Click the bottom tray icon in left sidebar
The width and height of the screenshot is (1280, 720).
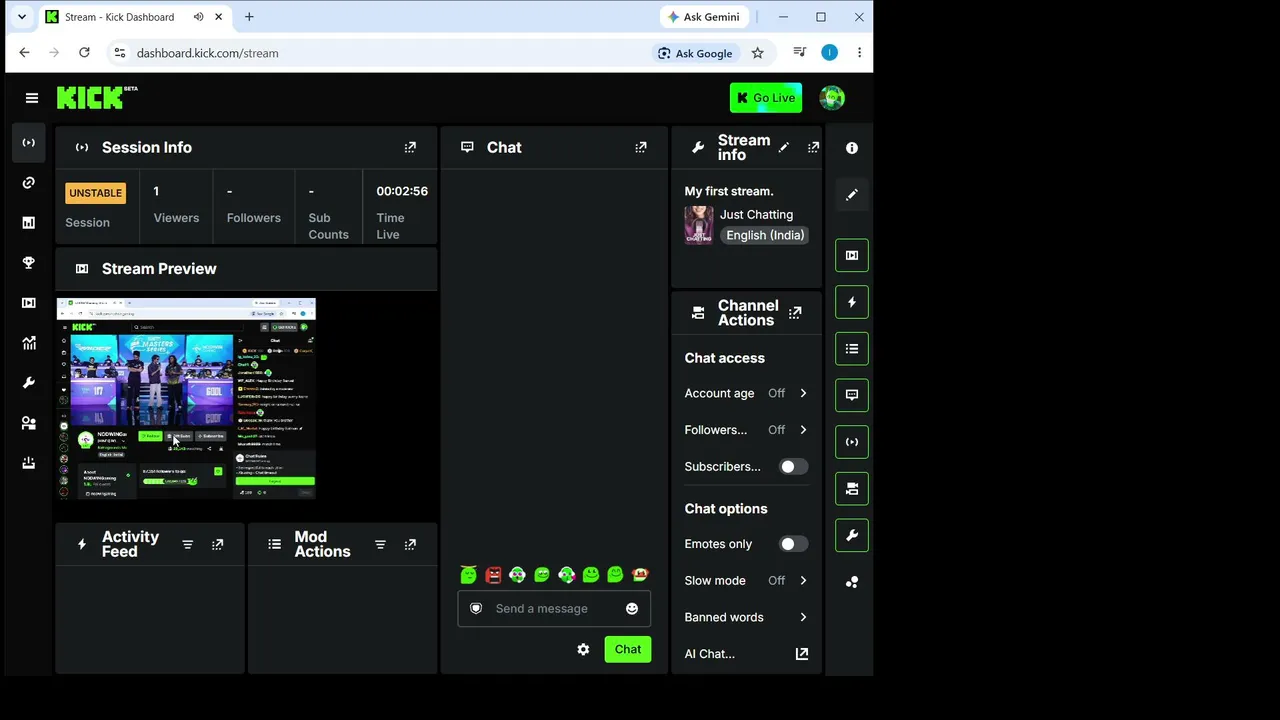point(28,463)
